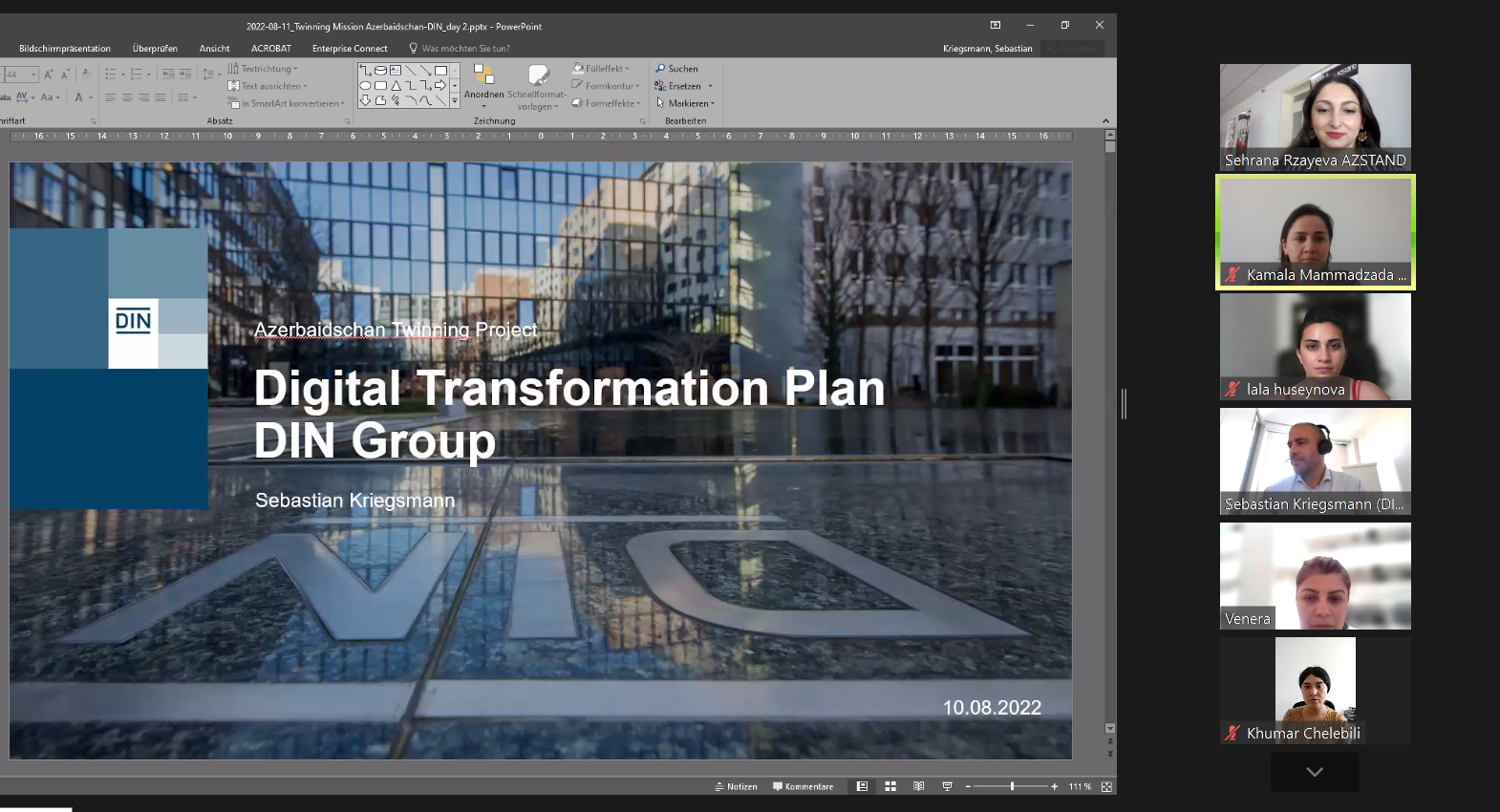Open the line spacing dropdown
1500x812 pixels.
tap(211, 74)
